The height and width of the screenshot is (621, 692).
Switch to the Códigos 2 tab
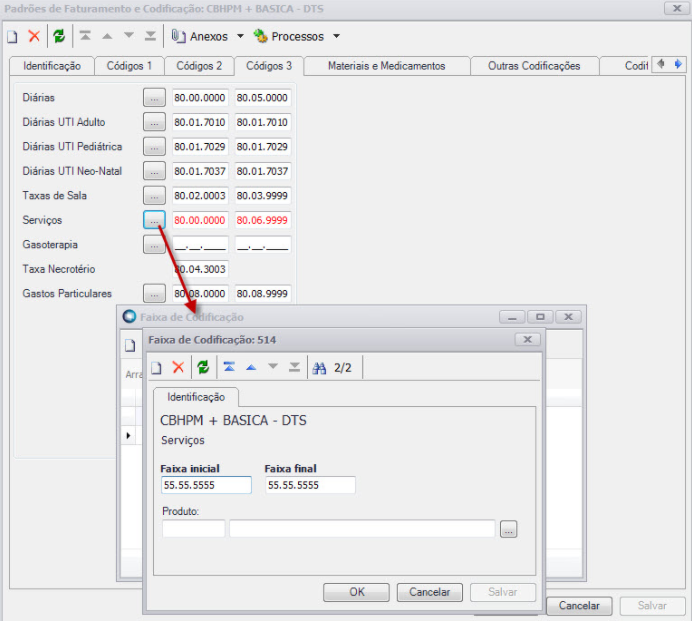tap(199, 66)
